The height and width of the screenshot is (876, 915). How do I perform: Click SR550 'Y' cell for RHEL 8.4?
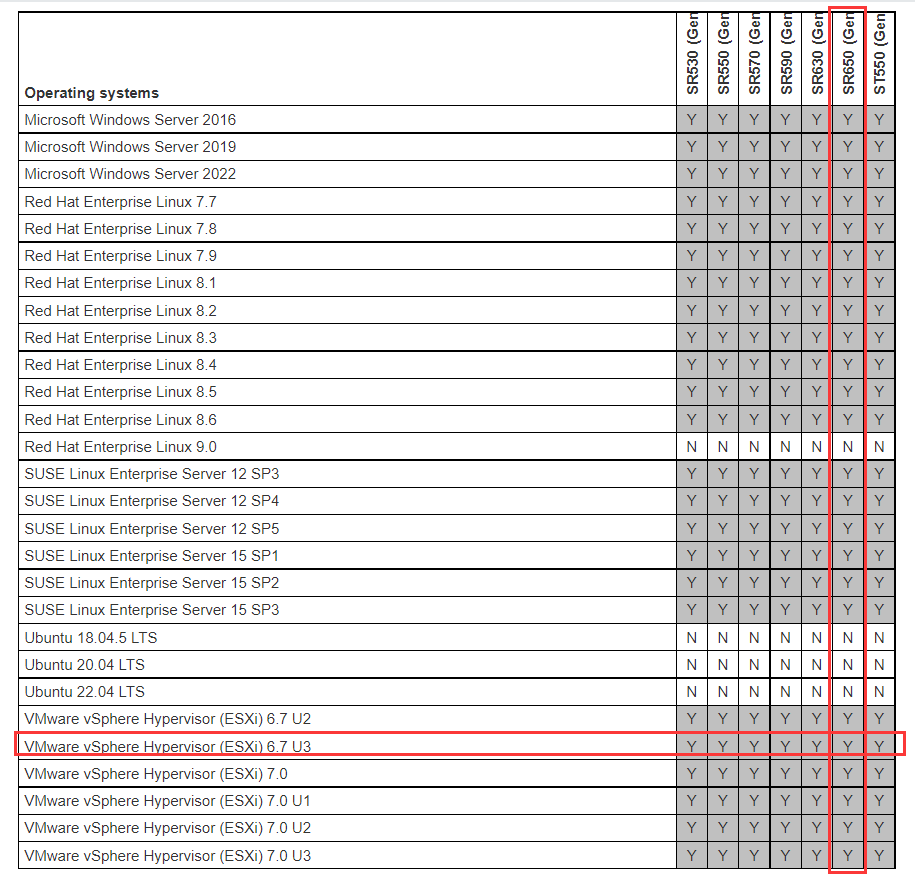coord(723,365)
